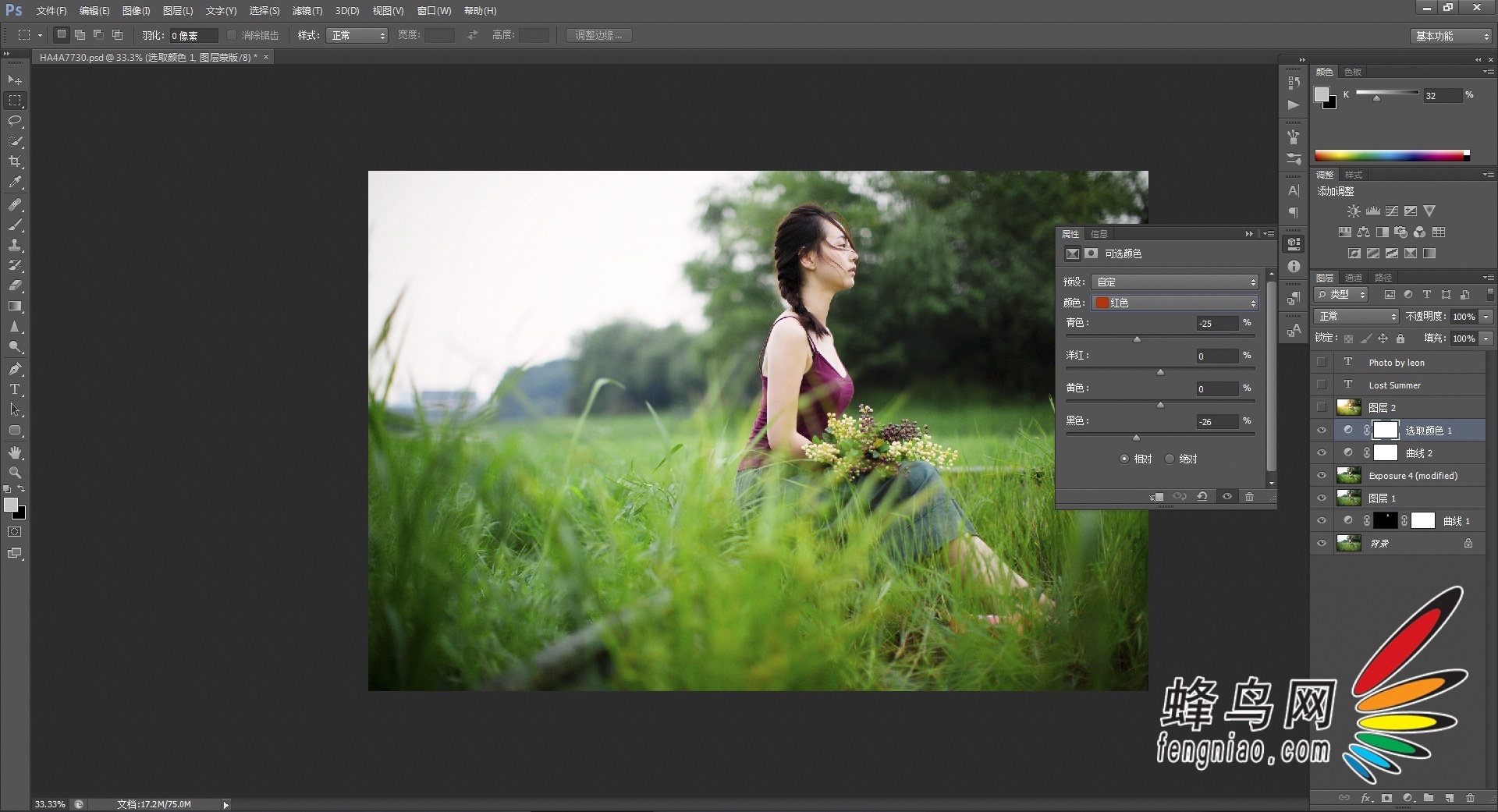Switch to the 信息 tab
1498x812 pixels.
pos(1099,234)
